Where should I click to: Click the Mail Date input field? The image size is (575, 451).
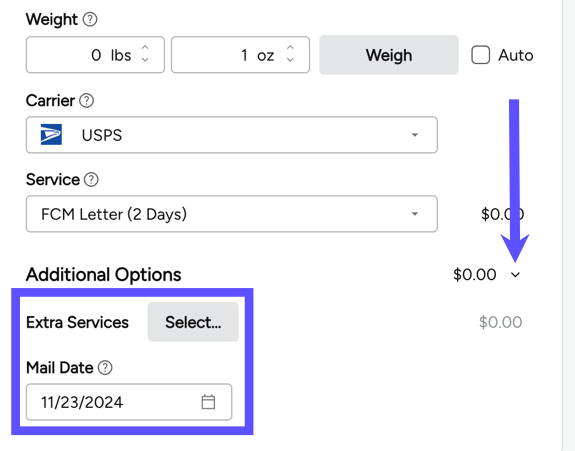tap(129, 402)
